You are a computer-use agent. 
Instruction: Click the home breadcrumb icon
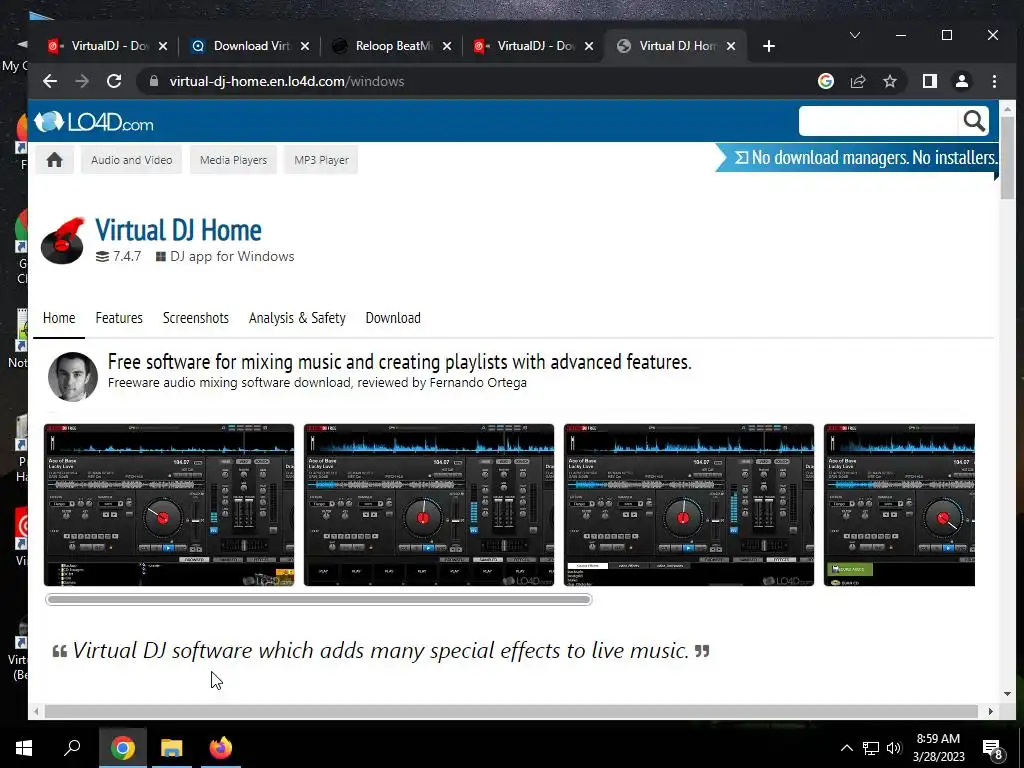click(54, 160)
